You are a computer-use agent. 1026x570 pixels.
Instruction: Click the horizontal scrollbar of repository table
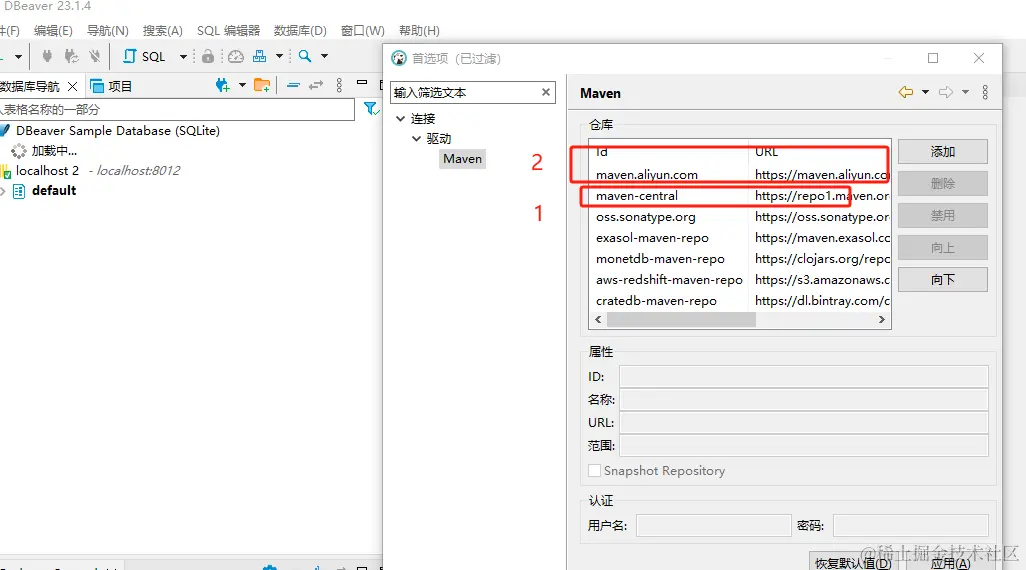[x=681, y=319]
